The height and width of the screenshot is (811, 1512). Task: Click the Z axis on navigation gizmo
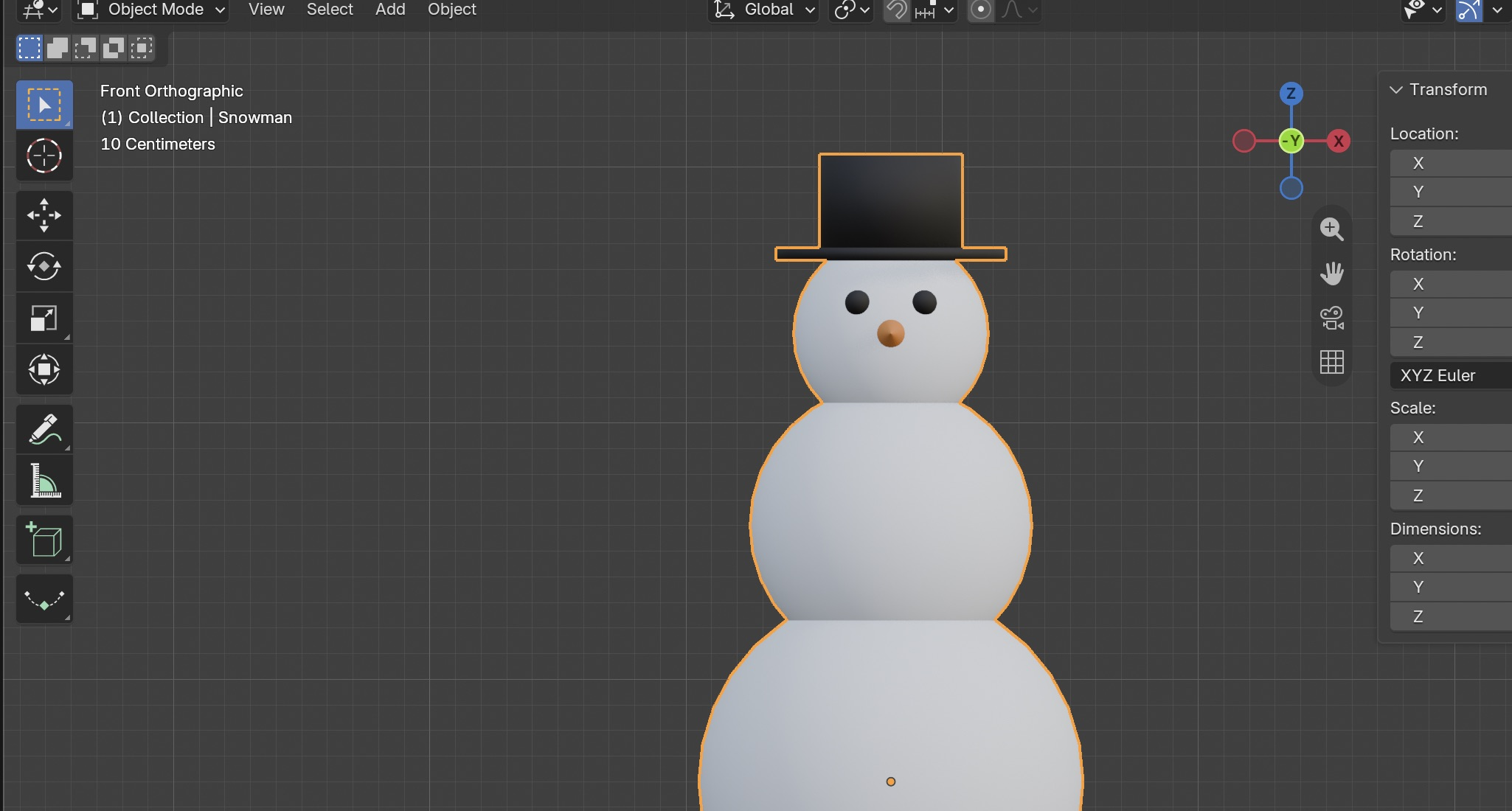click(1291, 94)
